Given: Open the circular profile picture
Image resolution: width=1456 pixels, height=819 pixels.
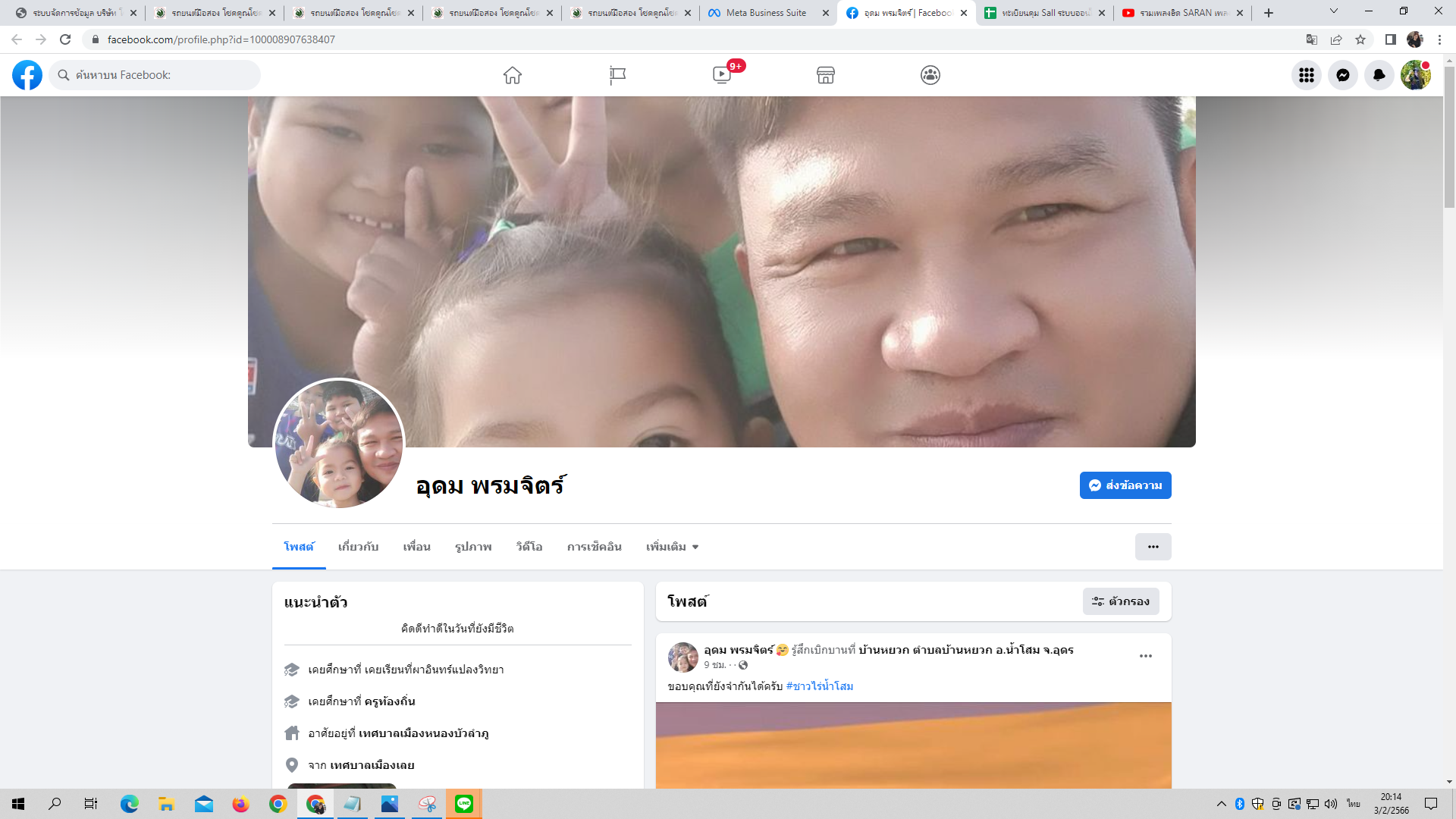Looking at the screenshot, I should click(x=339, y=444).
